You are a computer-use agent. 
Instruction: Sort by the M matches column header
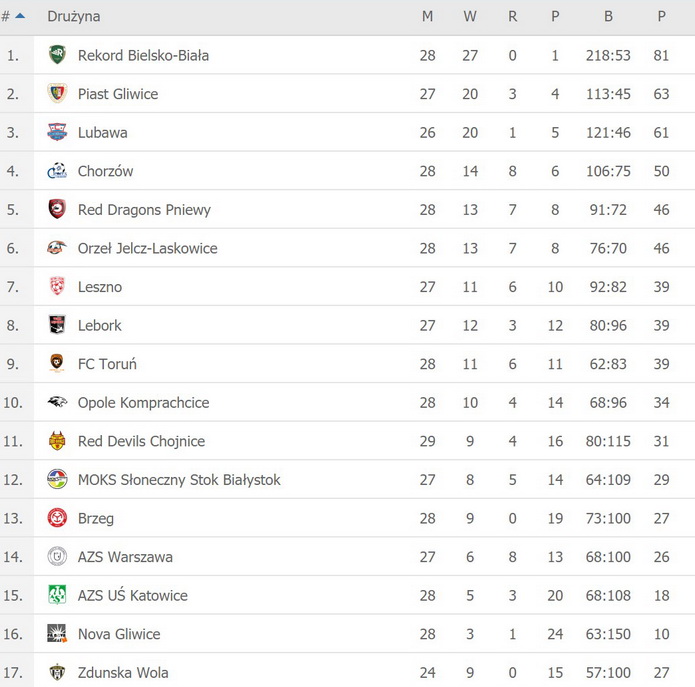coord(428,16)
